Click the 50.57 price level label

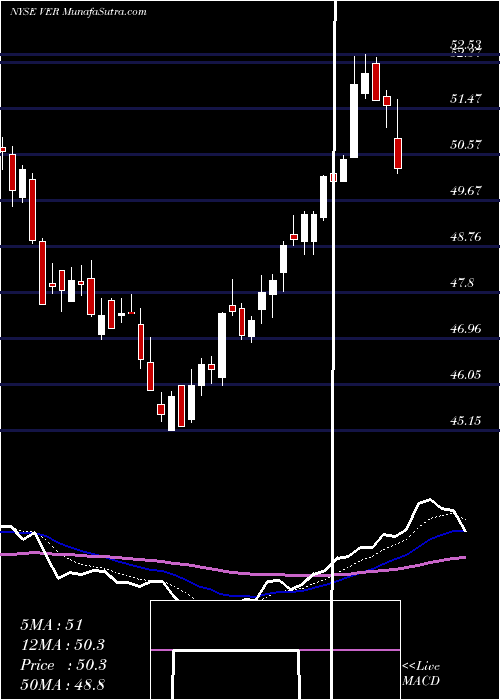[x=466, y=145]
